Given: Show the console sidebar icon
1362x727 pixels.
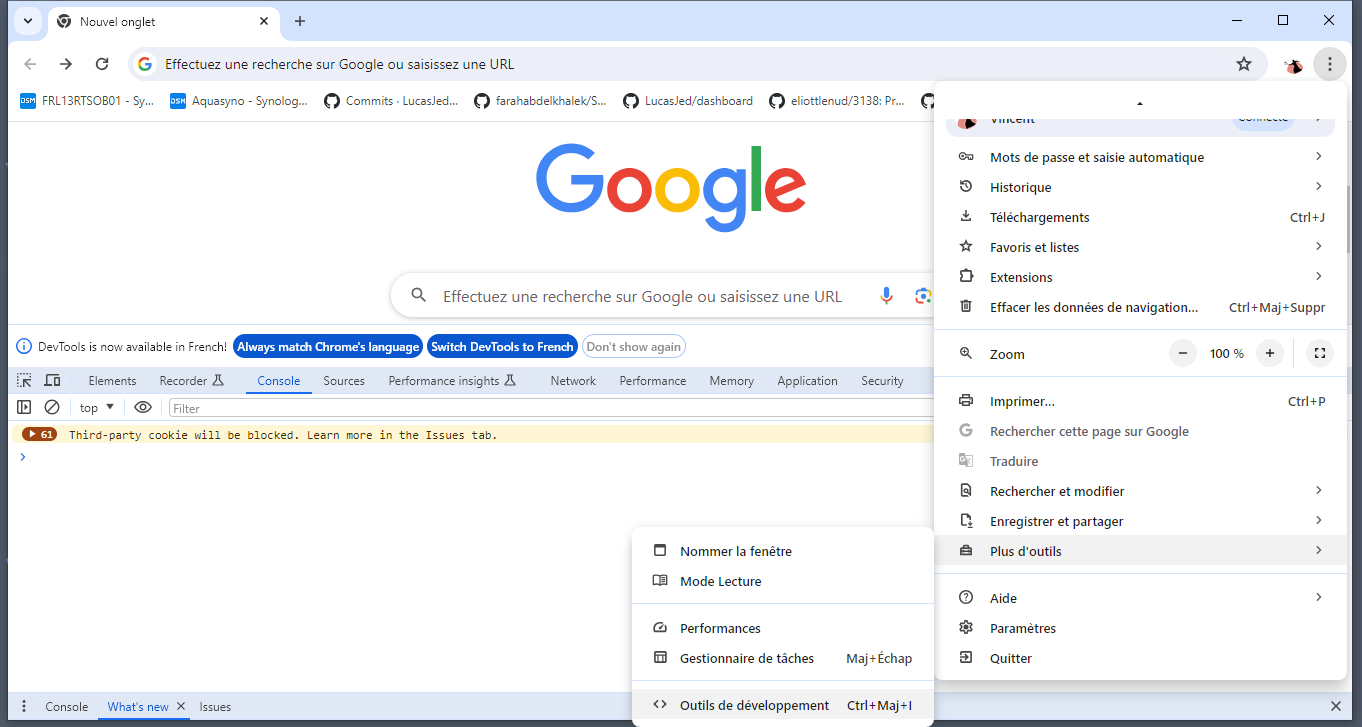Looking at the screenshot, I should coord(25,407).
